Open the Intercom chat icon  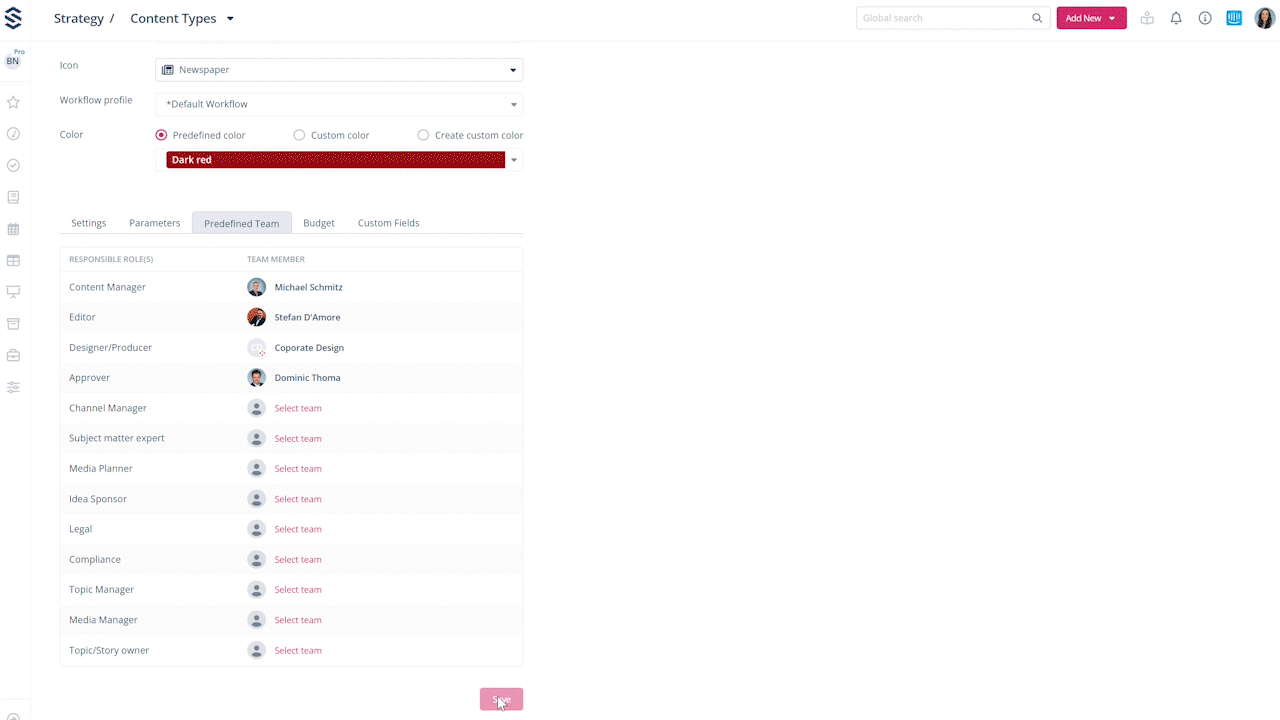[x=1234, y=18]
